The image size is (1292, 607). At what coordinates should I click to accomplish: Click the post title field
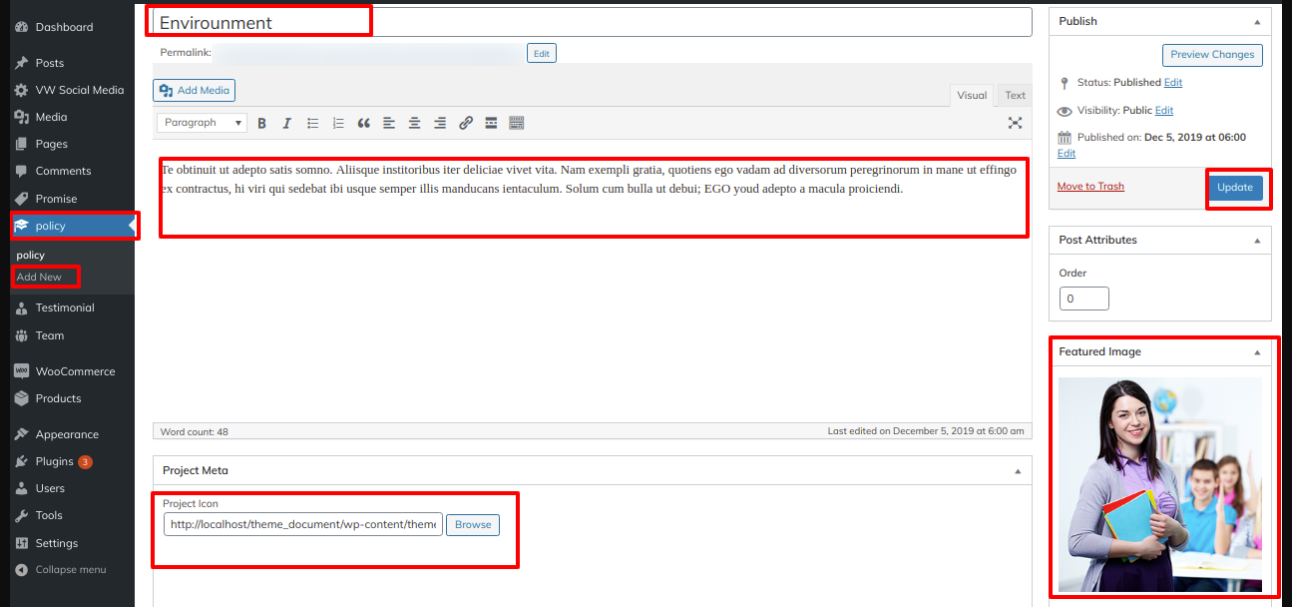click(592, 22)
